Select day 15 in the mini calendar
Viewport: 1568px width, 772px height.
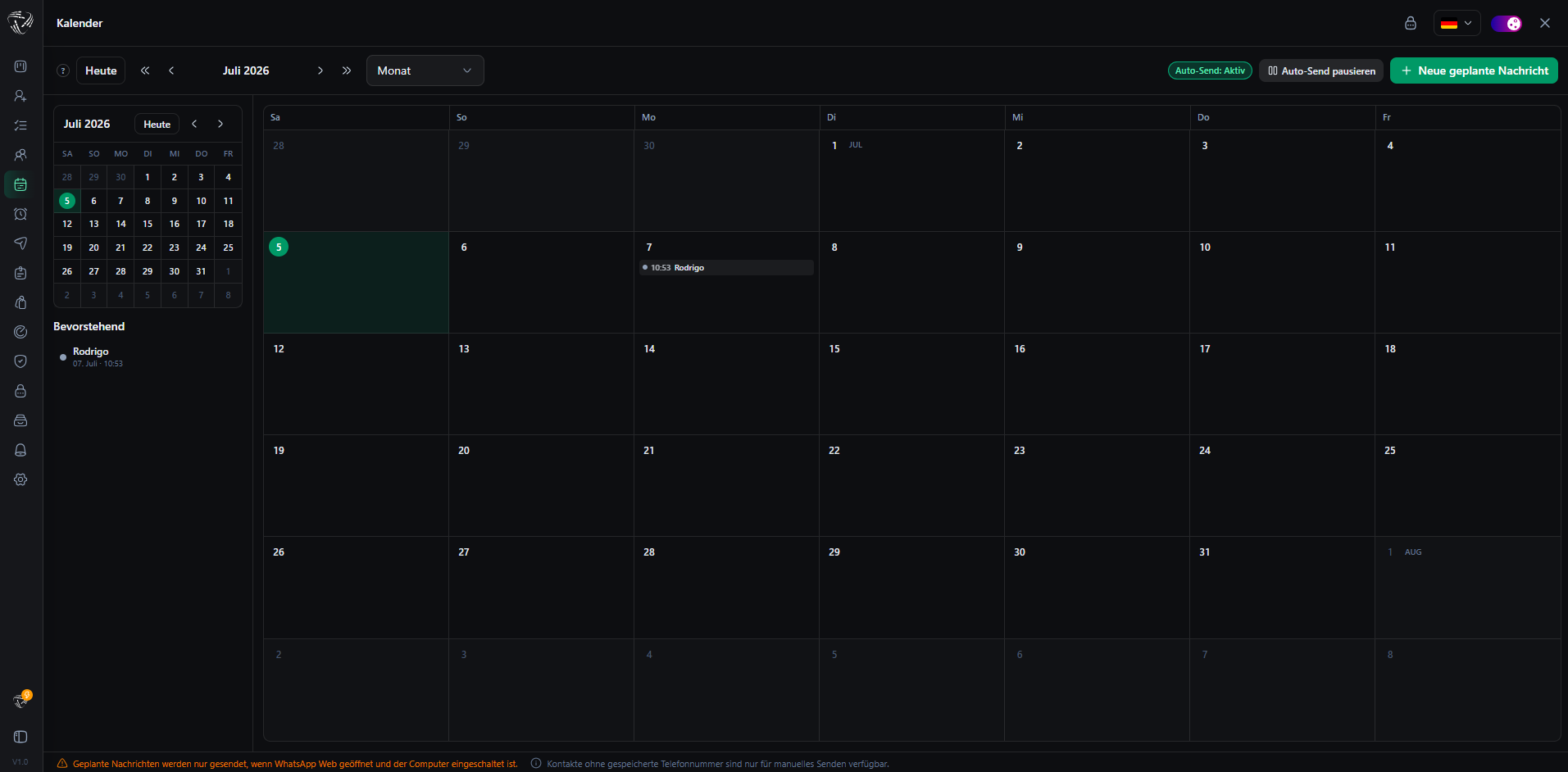click(148, 224)
